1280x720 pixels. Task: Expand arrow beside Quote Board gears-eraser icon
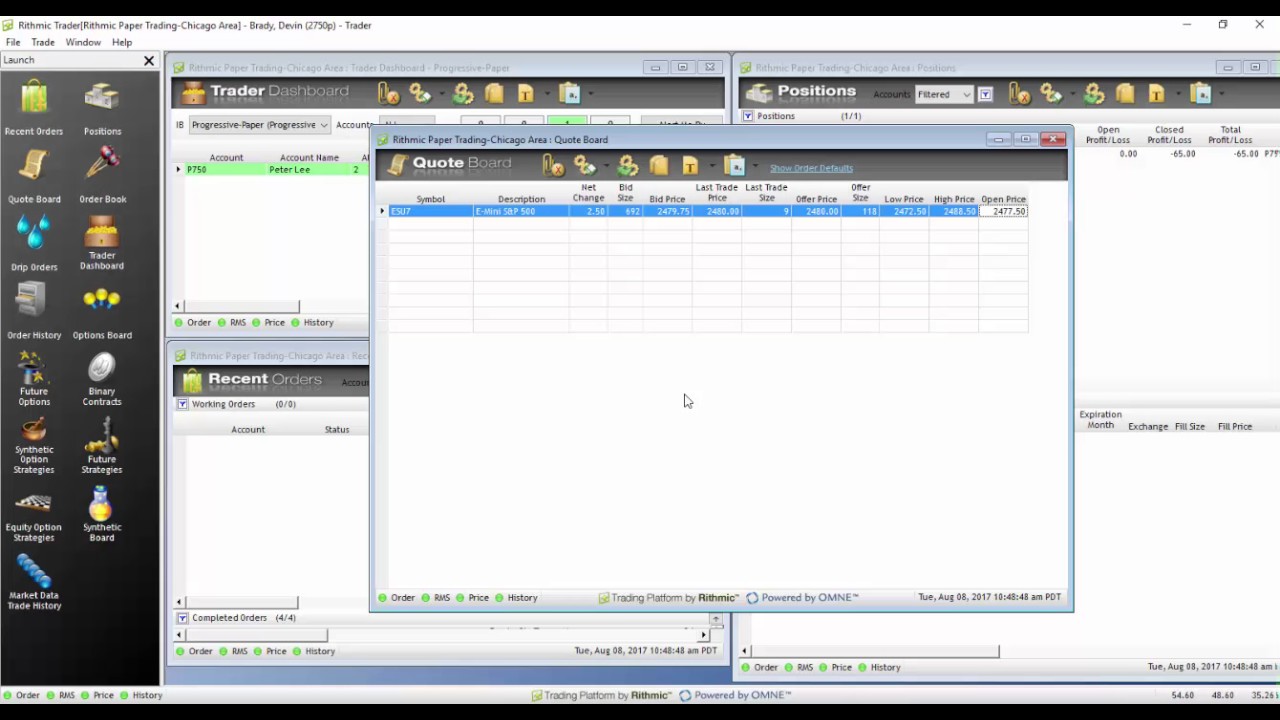point(606,166)
